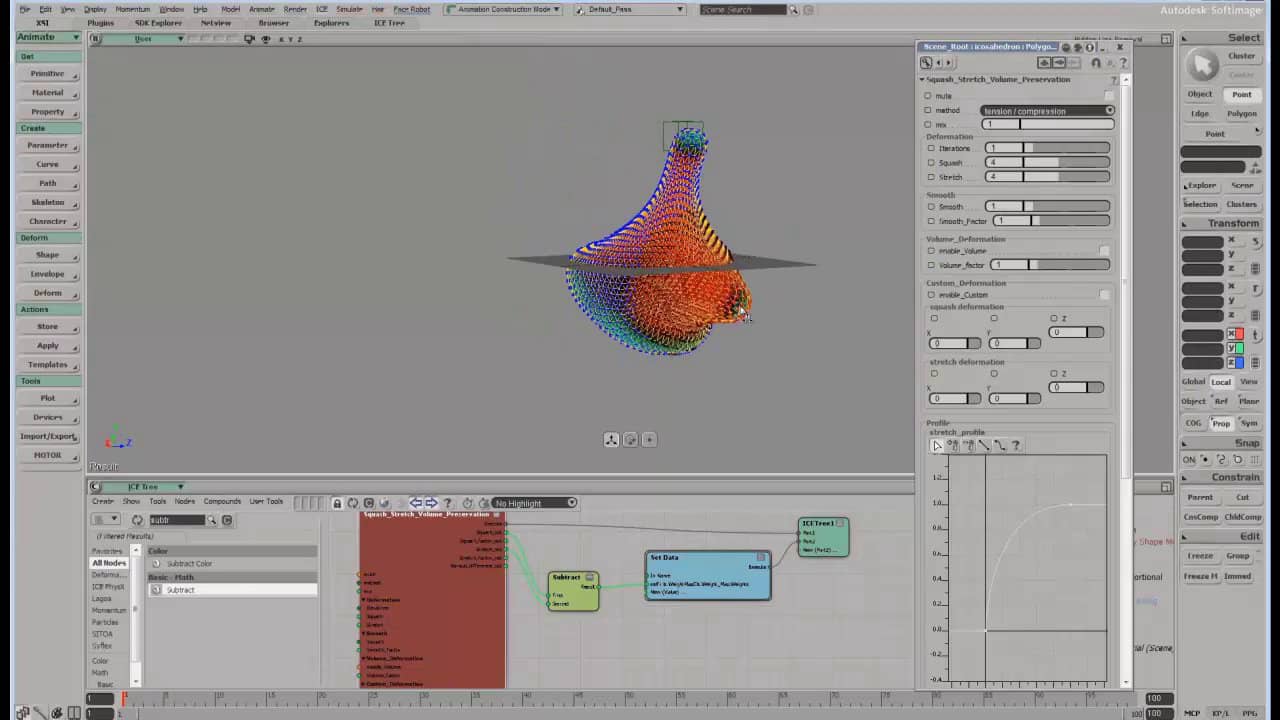Open the Primitive menu in Get section

pyautogui.click(x=48, y=74)
